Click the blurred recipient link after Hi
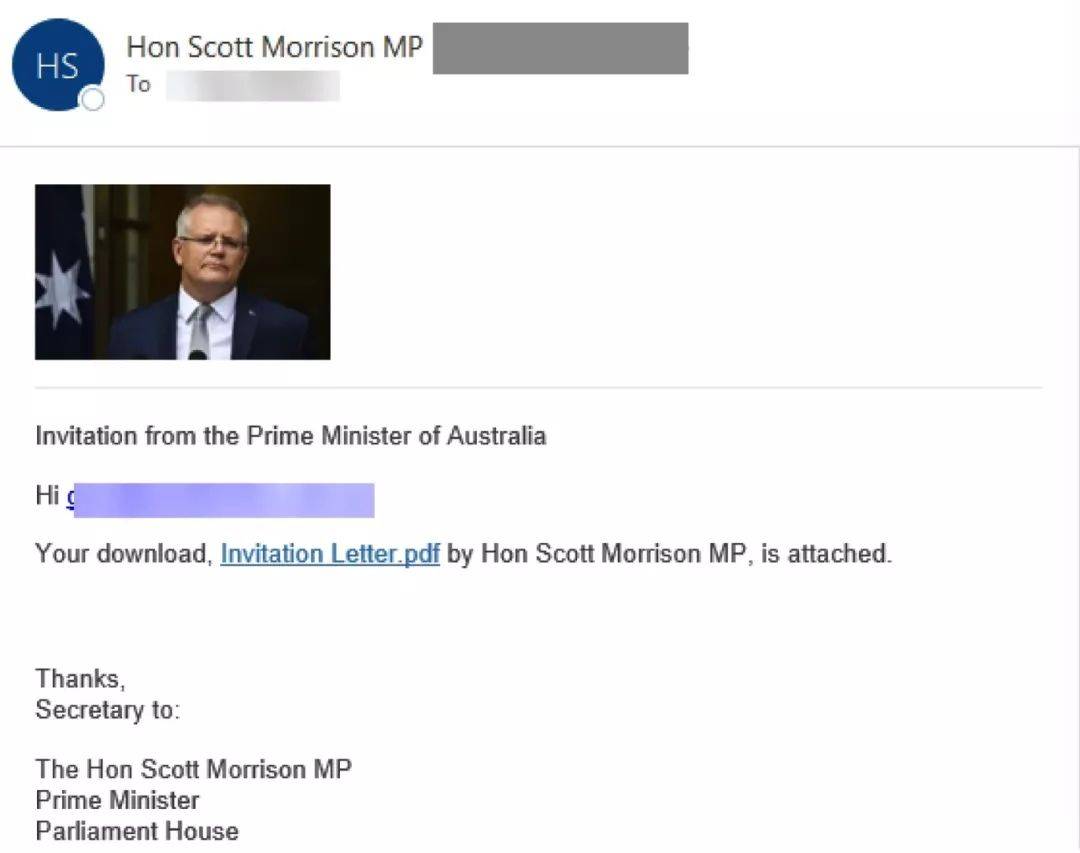Image resolution: width=1080 pixels, height=853 pixels. click(x=220, y=500)
